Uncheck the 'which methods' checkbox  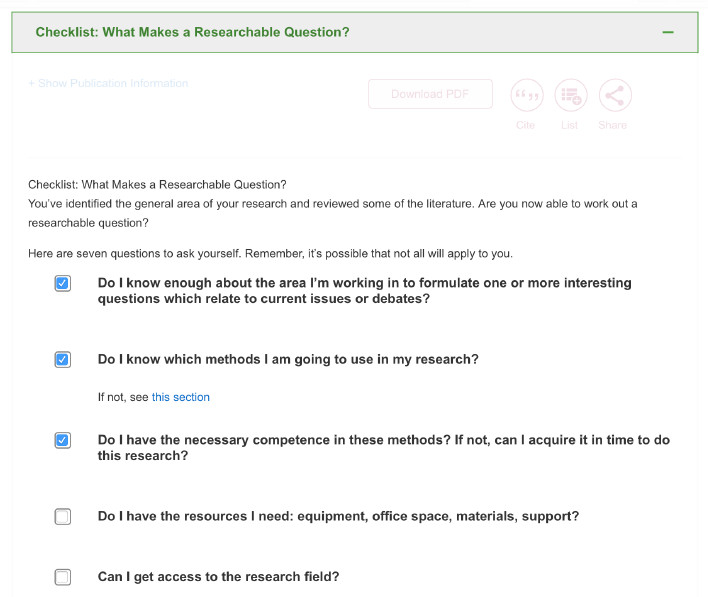coord(62,359)
